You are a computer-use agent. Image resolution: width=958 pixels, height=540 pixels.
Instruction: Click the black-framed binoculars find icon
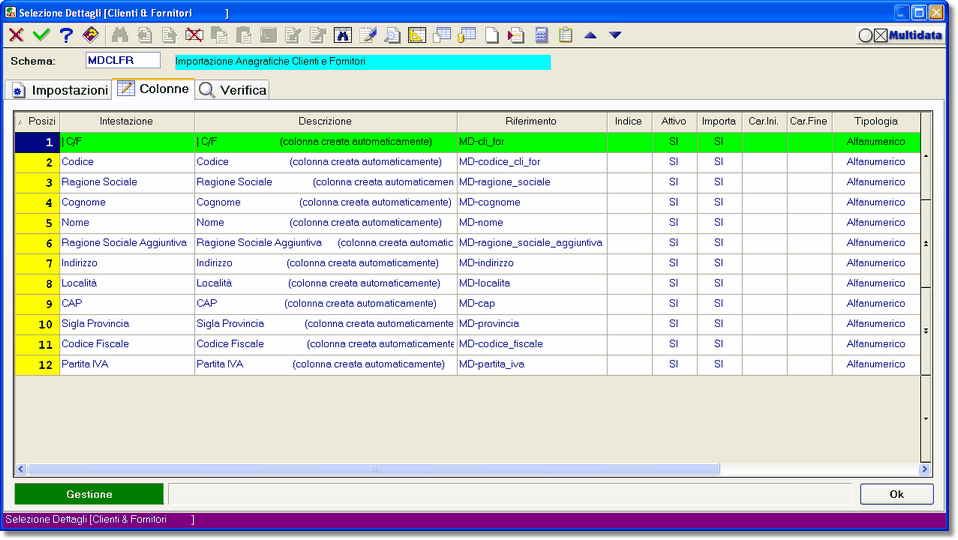click(x=343, y=35)
